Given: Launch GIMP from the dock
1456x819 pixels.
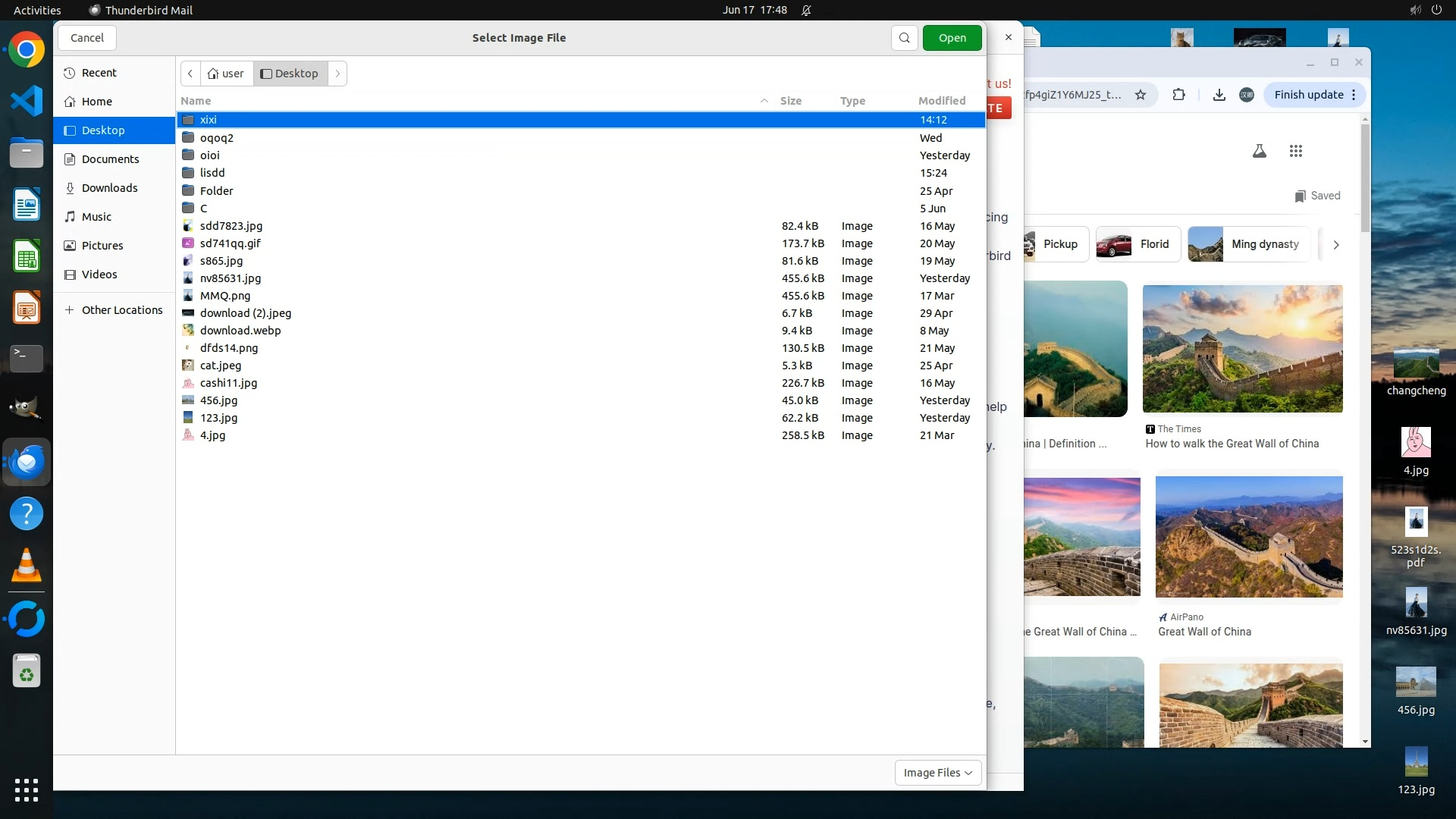Looking at the screenshot, I should [x=27, y=409].
